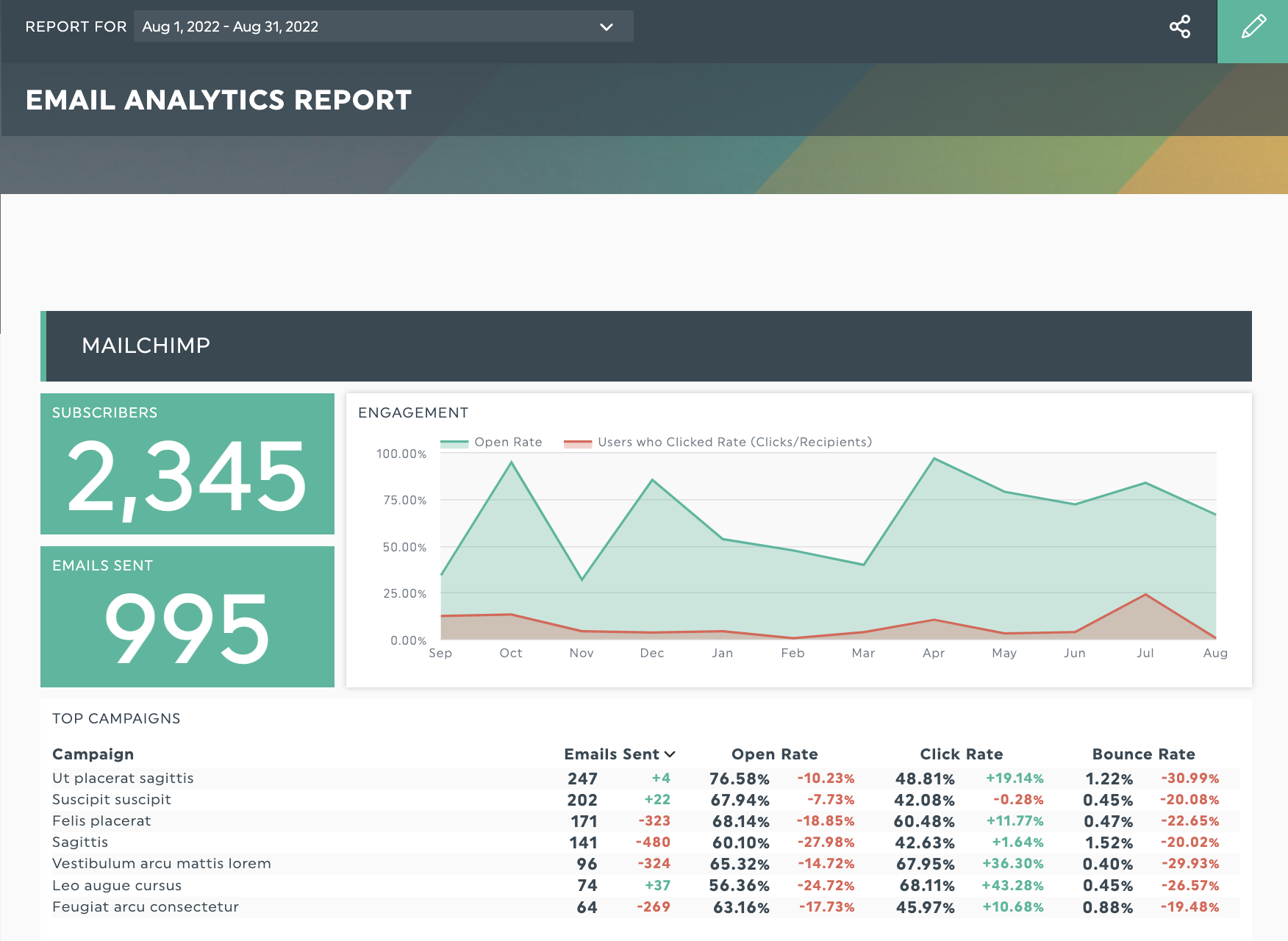This screenshot has width=1288, height=941.
Task: Select the Subscribers 2,345 widget
Action: (187, 464)
